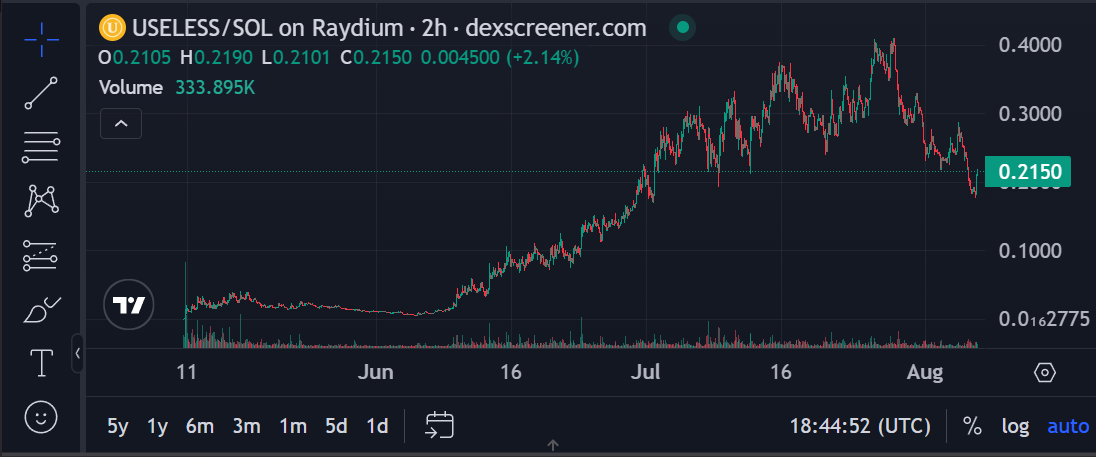1096x457 pixels.
Task: Click the Volume indicator label
Action: (x=131, y=88)
